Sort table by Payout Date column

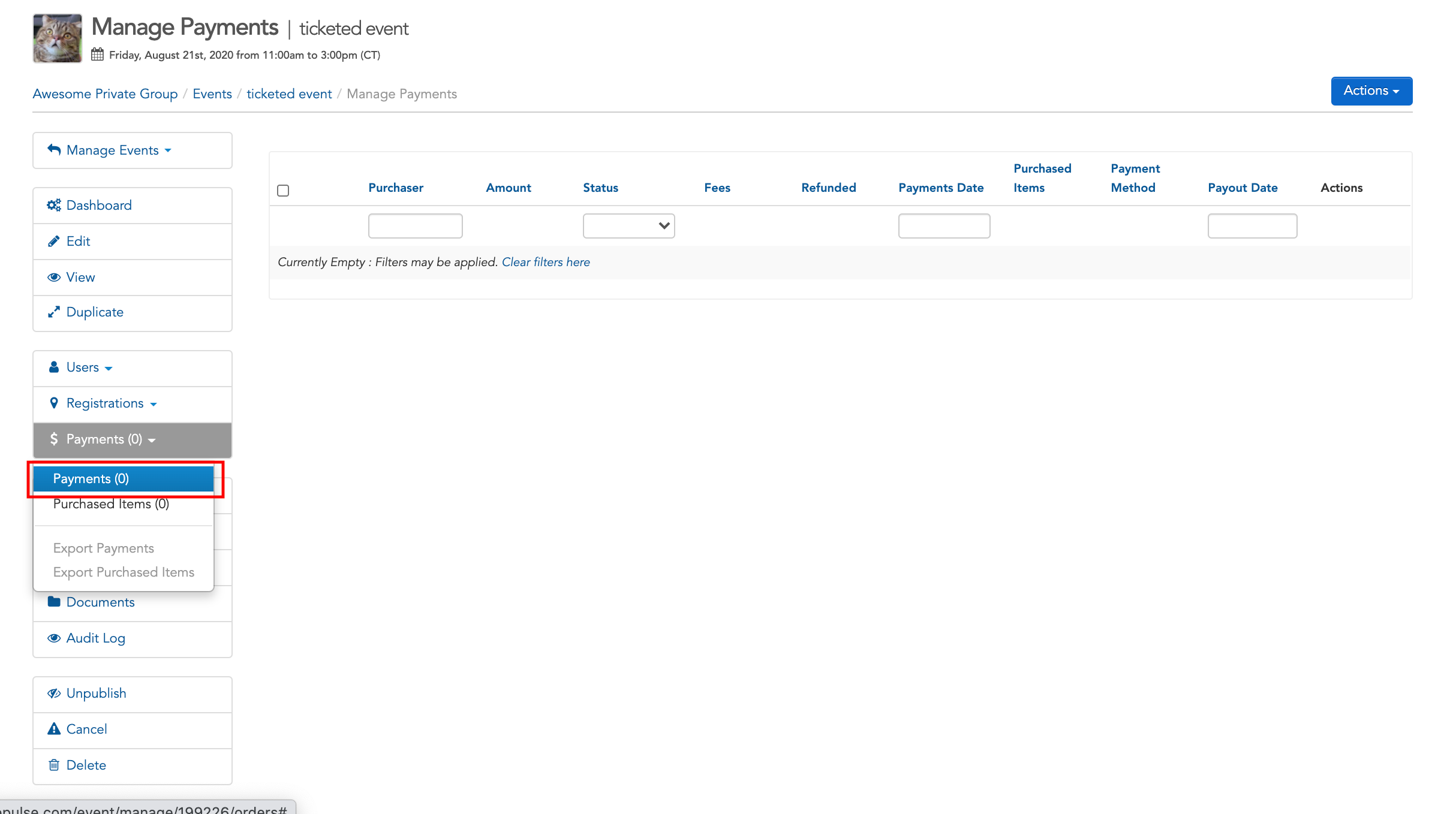pyautogui.click(x=1243, y=188)
